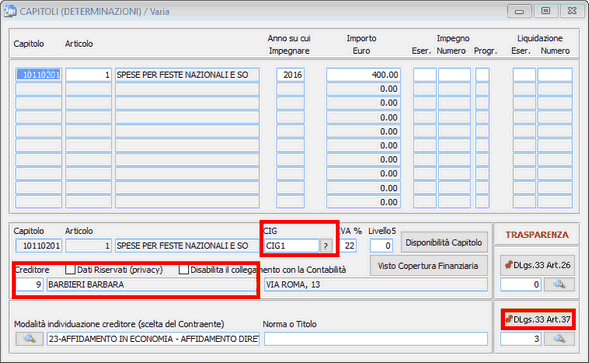Click first row description SPESE PER FESTE NAZIONALI
Viewport: 589px width, 363px height.
[x=187, y=75]
